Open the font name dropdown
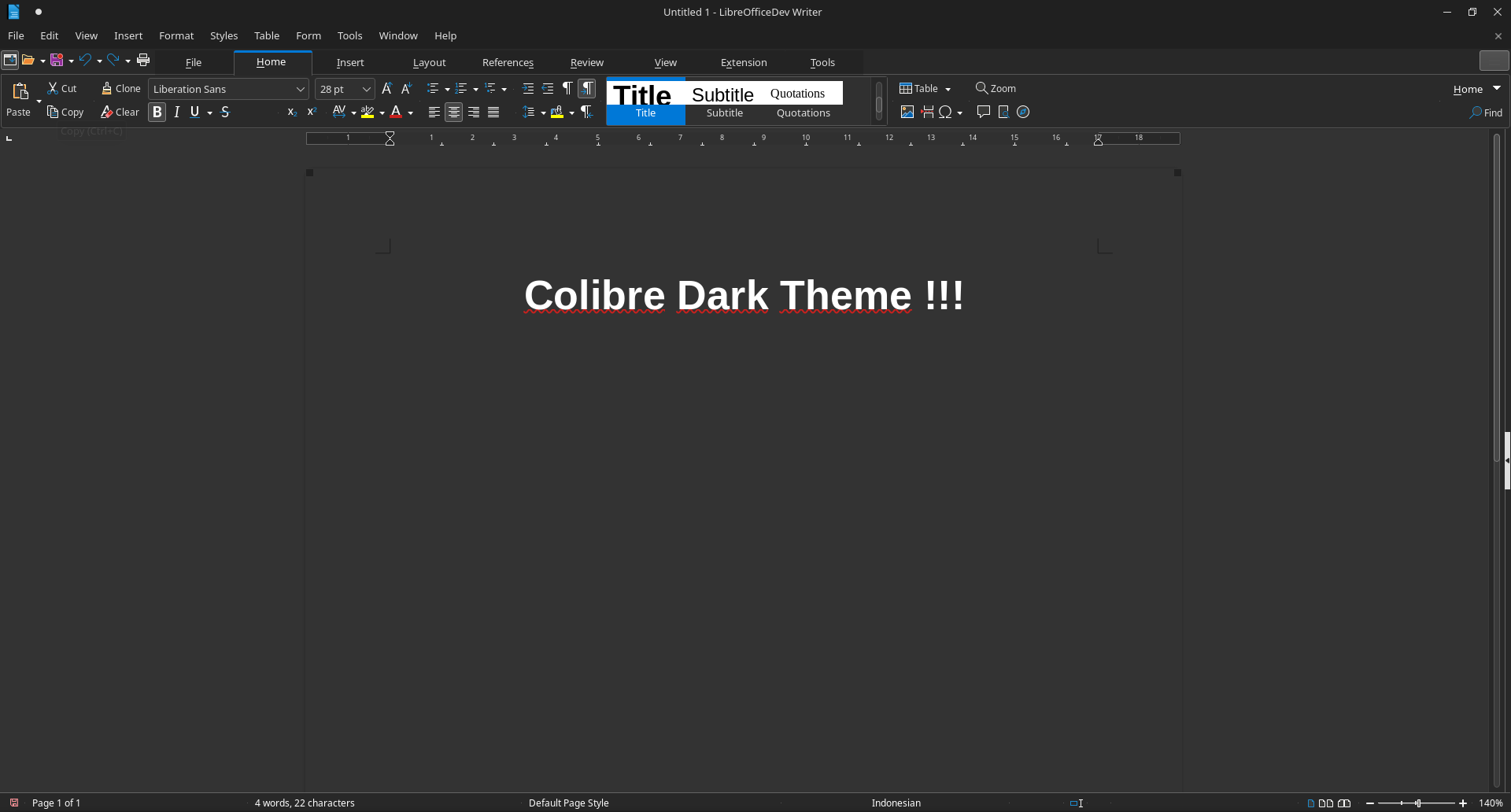 [x=300, y=89]
